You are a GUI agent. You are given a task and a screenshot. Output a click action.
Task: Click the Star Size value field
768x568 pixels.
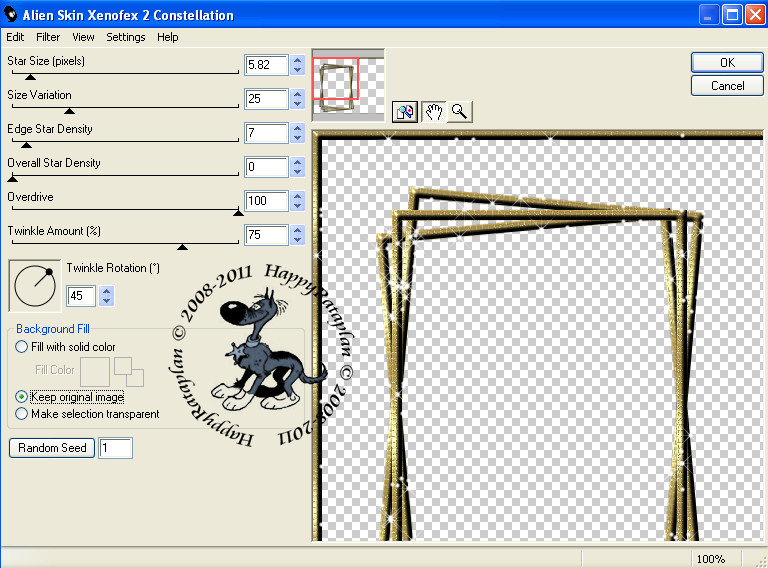(x=266, y=65)
